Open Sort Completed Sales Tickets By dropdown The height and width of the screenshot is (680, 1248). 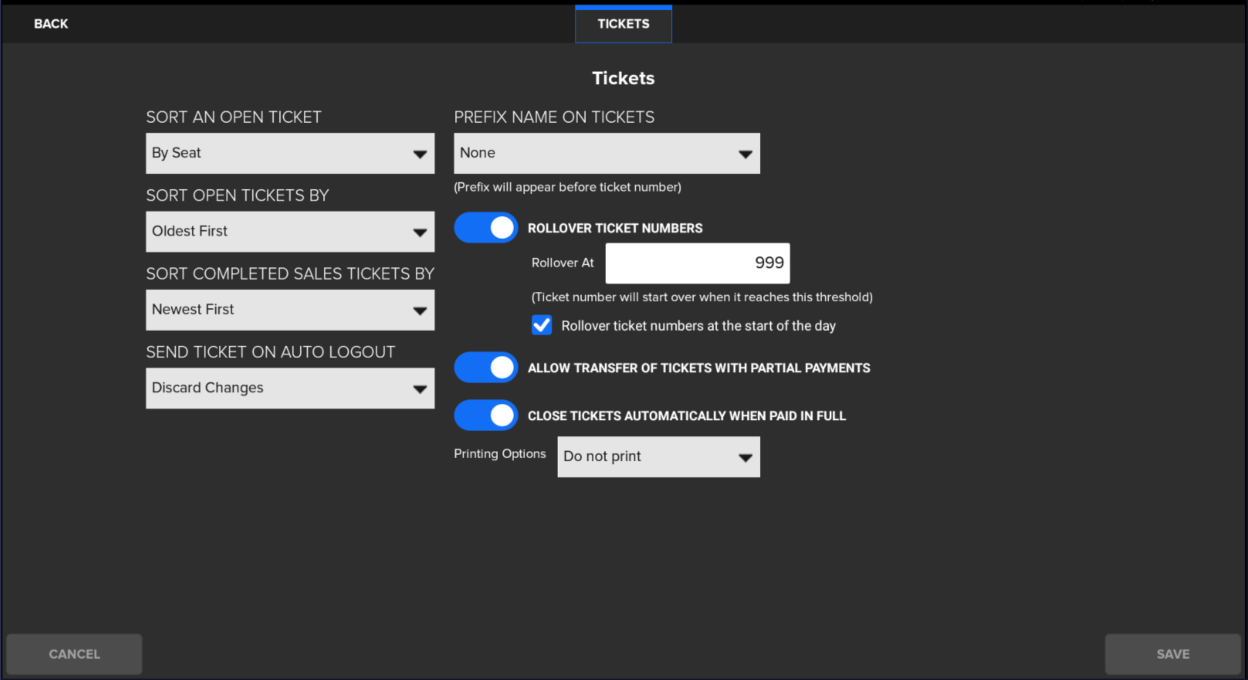[290, 310]
